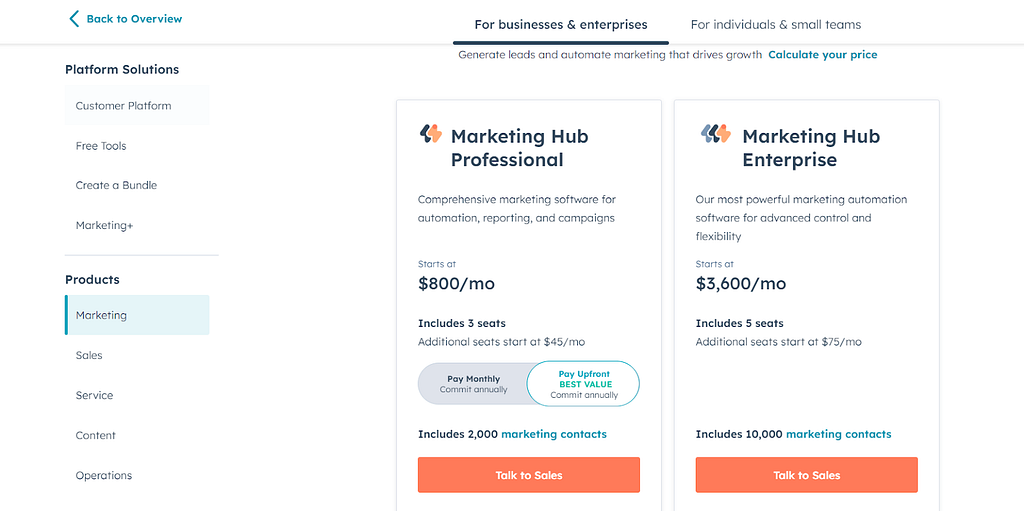Click the back arrow chevron icon

pyautogui.click(x=74, y=18)
